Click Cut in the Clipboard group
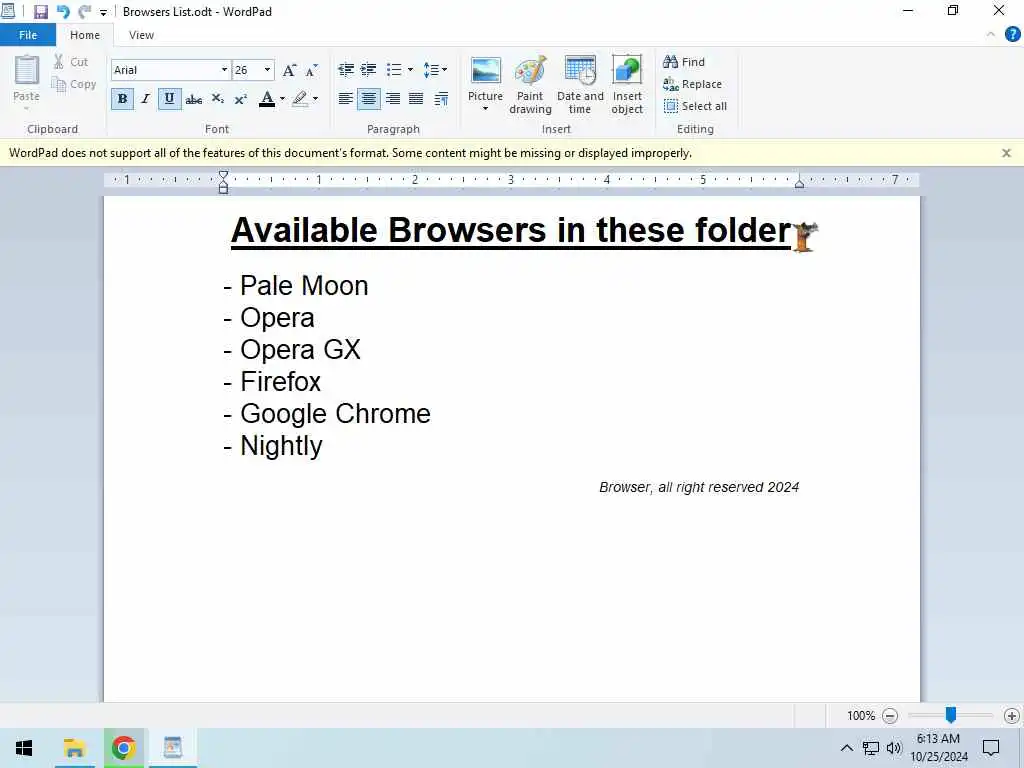The height and width of the screenshot is (768, 1024). pos(71,62)
